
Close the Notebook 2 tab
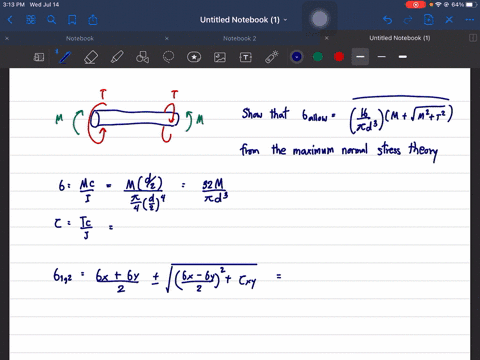pos(167,38)
